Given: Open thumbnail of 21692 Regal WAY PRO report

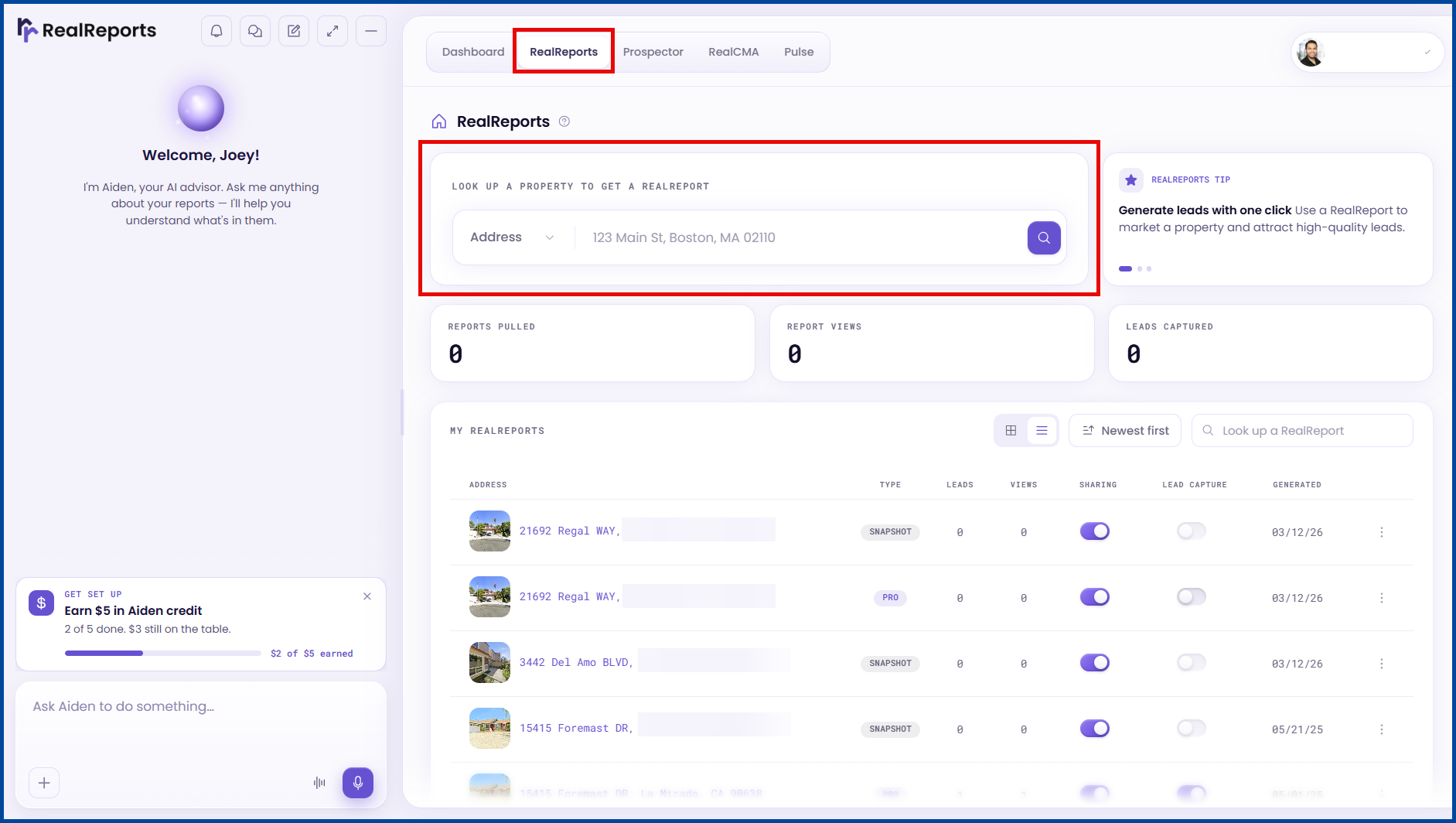Looking at the screenshot, I should [x=489, y=597].
